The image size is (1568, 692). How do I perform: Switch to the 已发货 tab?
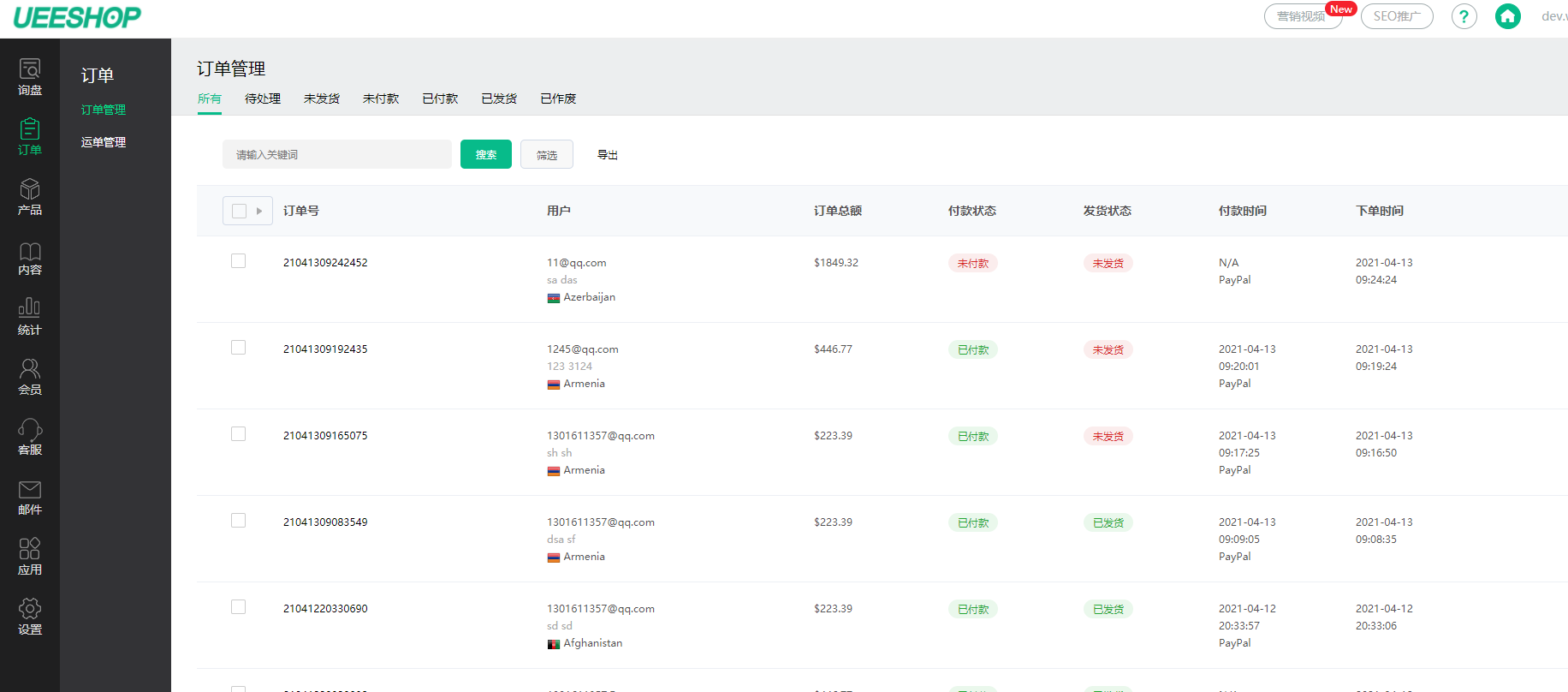499,98
